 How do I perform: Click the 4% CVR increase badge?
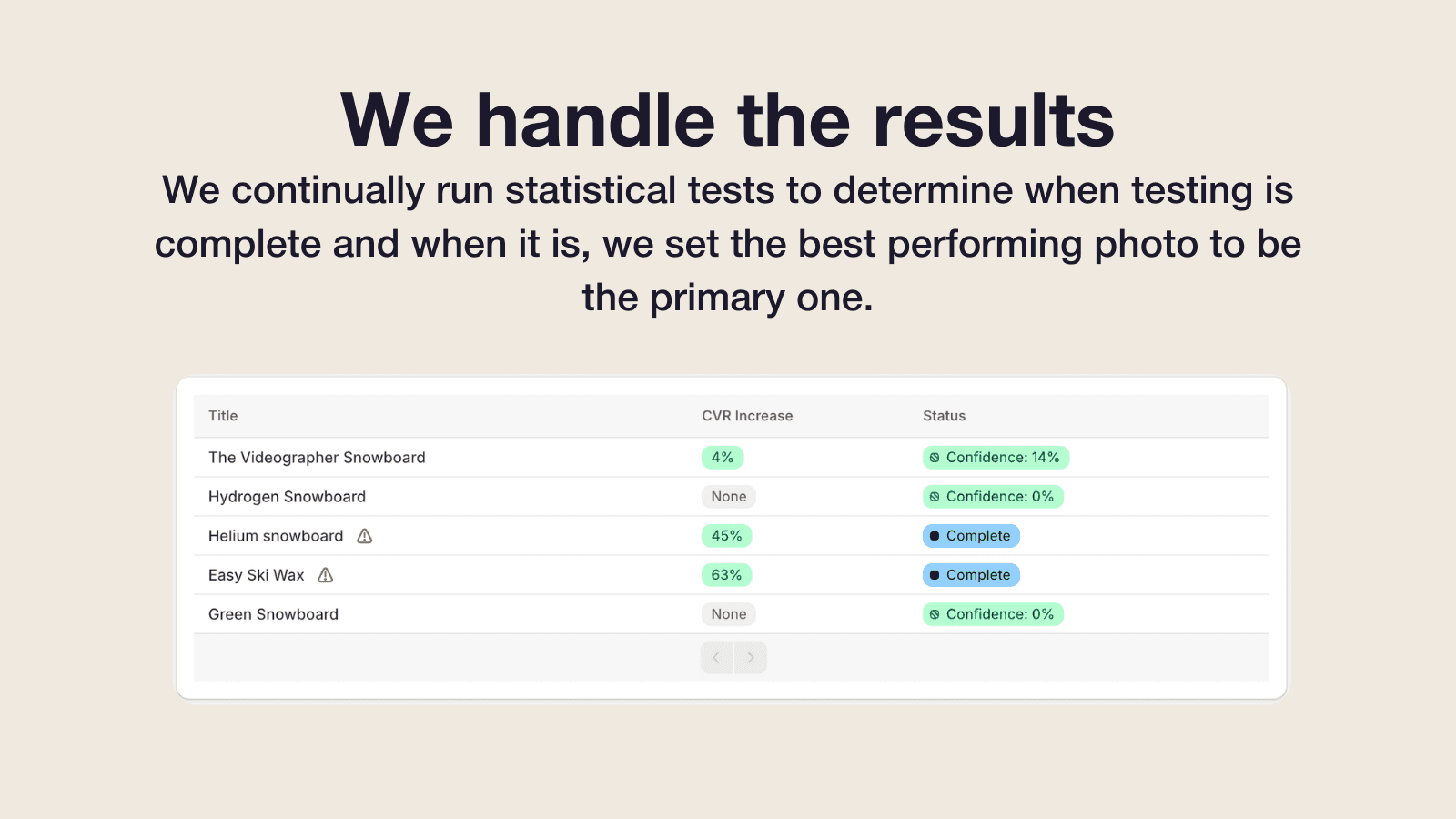tap(723, 458)
